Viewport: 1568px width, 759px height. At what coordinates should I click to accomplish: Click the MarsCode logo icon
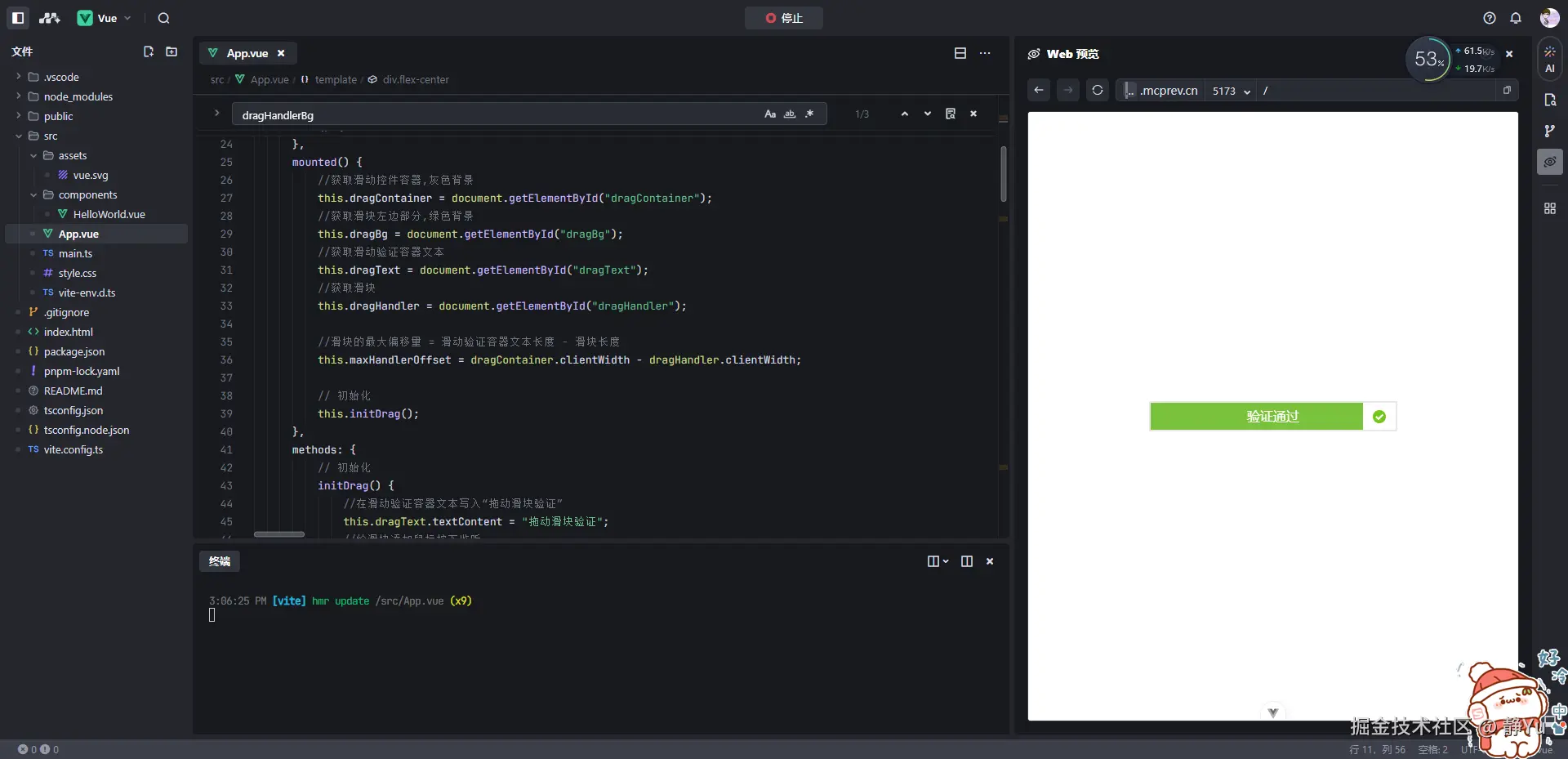point(50,18)
